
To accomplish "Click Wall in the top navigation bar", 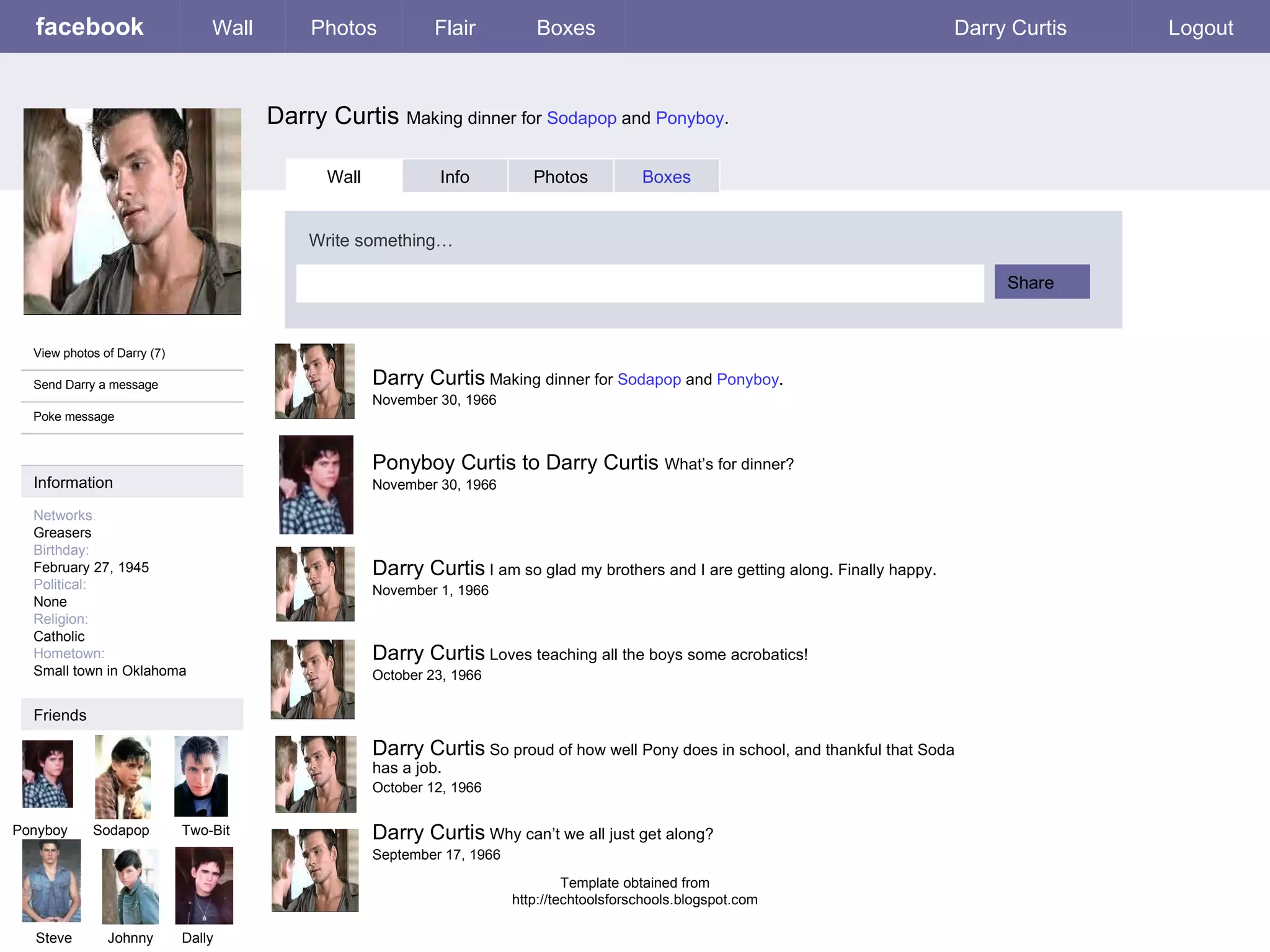I will 232,28.
